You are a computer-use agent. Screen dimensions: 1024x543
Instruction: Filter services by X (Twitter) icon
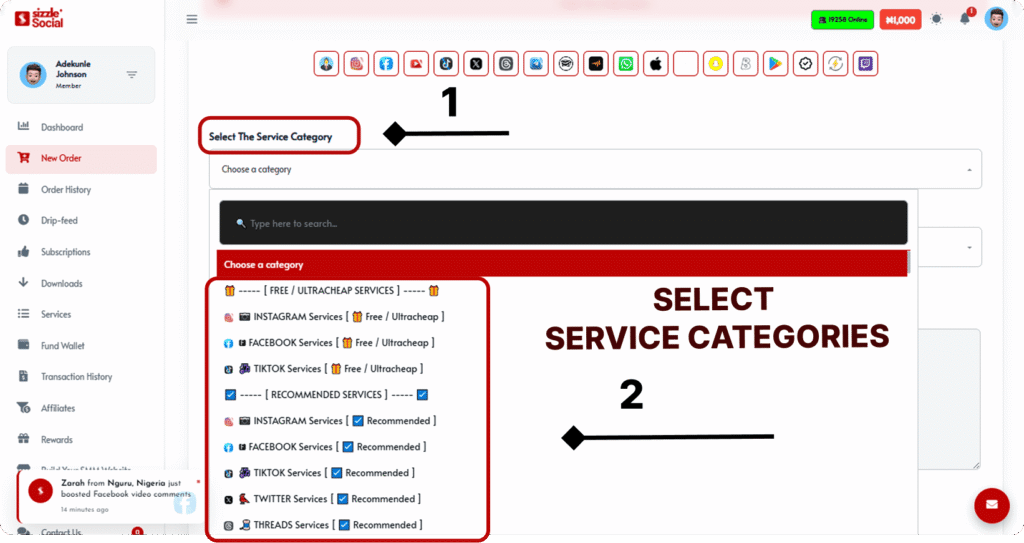[x=476, y=63]
